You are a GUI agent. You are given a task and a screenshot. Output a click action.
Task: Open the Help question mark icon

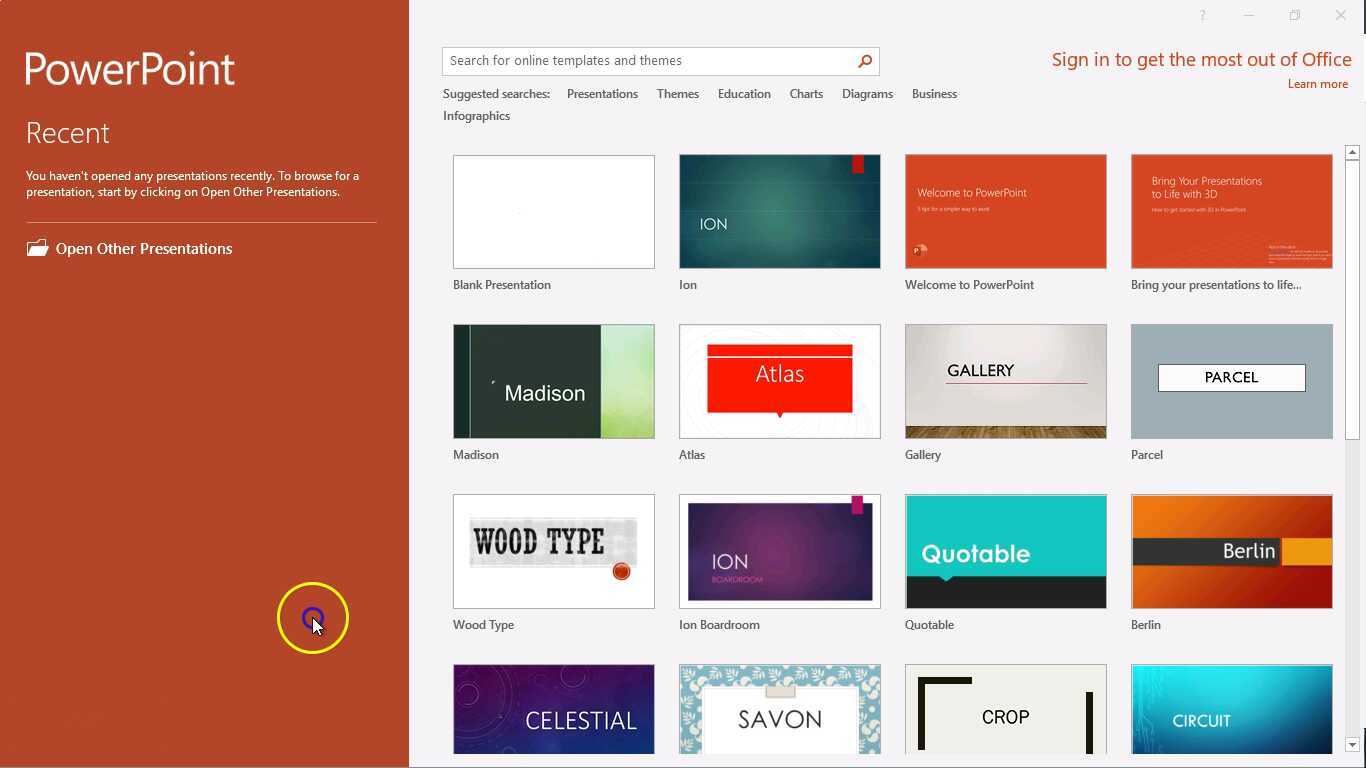click(1202, 15)
